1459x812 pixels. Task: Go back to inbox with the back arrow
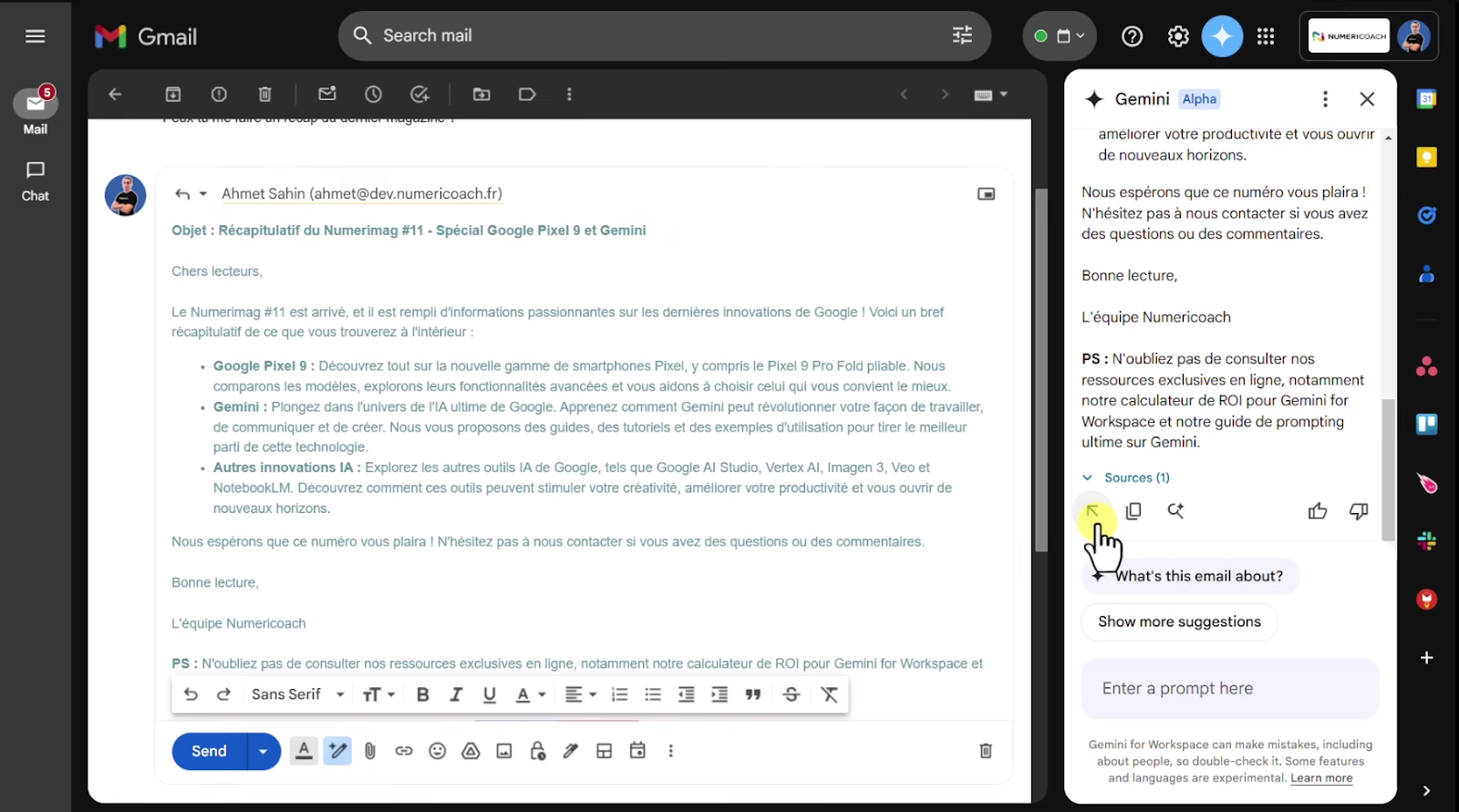point(115,94)
